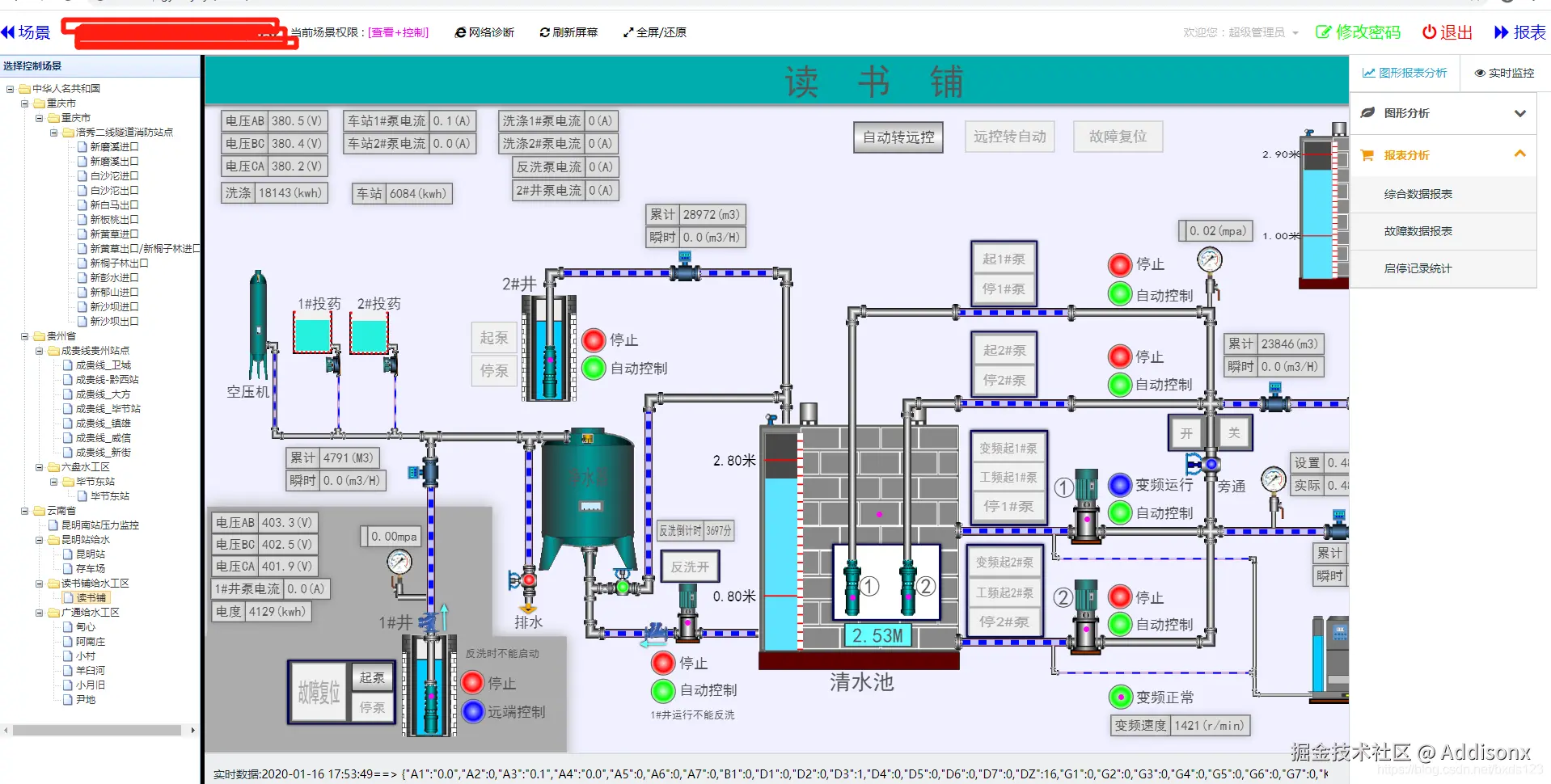The image size is (1551, 784).
Task: Switch to 图形报表分析 tab
Action: [x=1405, y=73]
